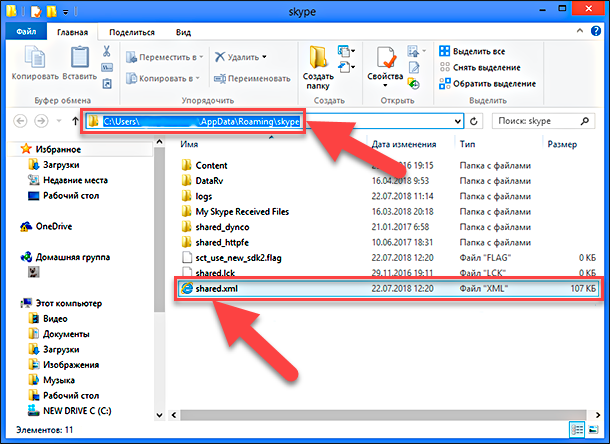Open NEW DRIVE C (C:)
The image size is (610, 444).
(70, 411)
